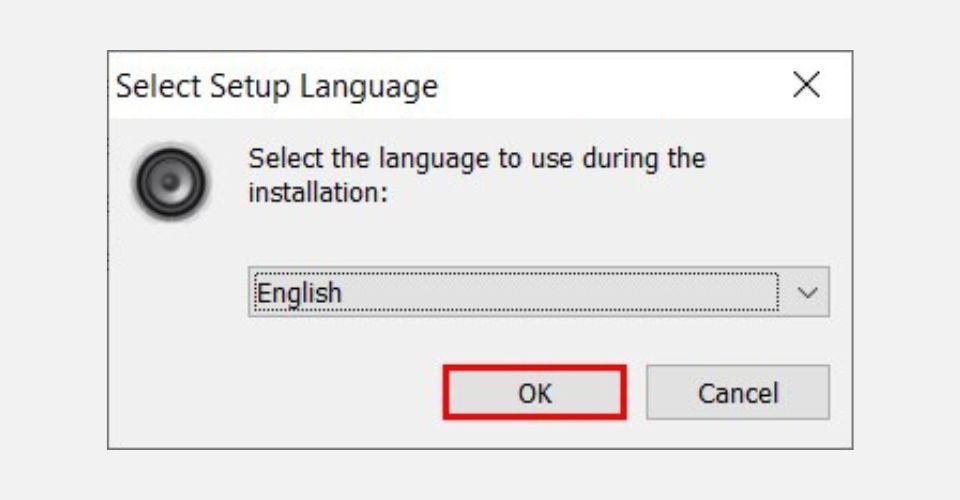The width and height of the screenshot is (960, 500).
Task: Focus the dotted English selection box
Action: 516,292
